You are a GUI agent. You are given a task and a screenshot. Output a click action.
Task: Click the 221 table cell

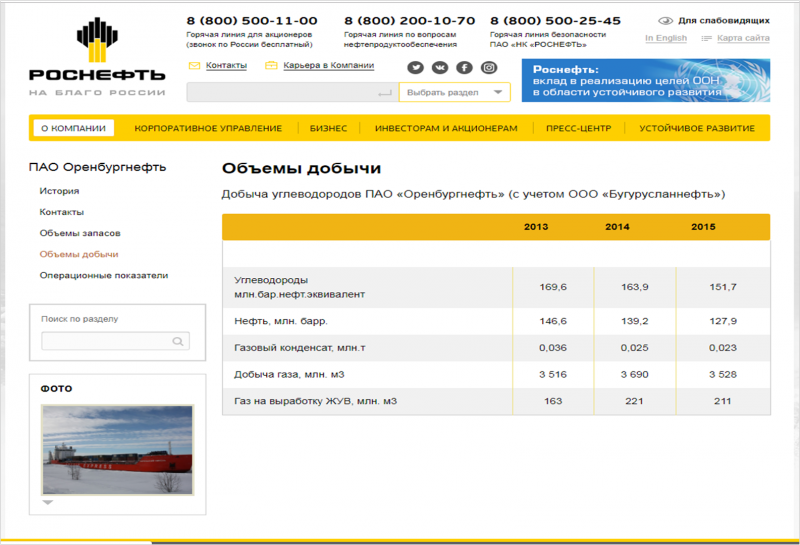coord(635,401)
